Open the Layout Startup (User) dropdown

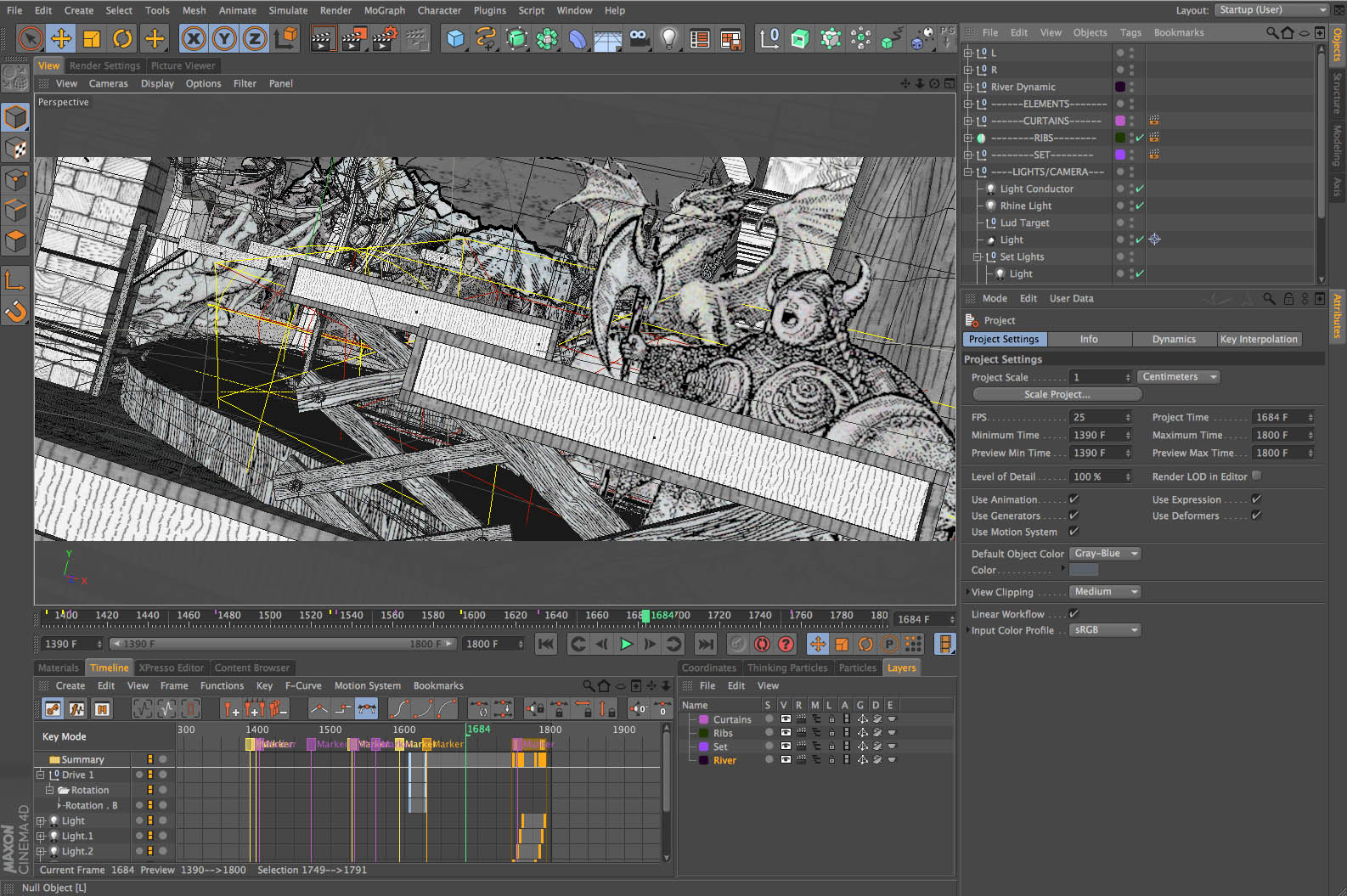[1271, 9]
